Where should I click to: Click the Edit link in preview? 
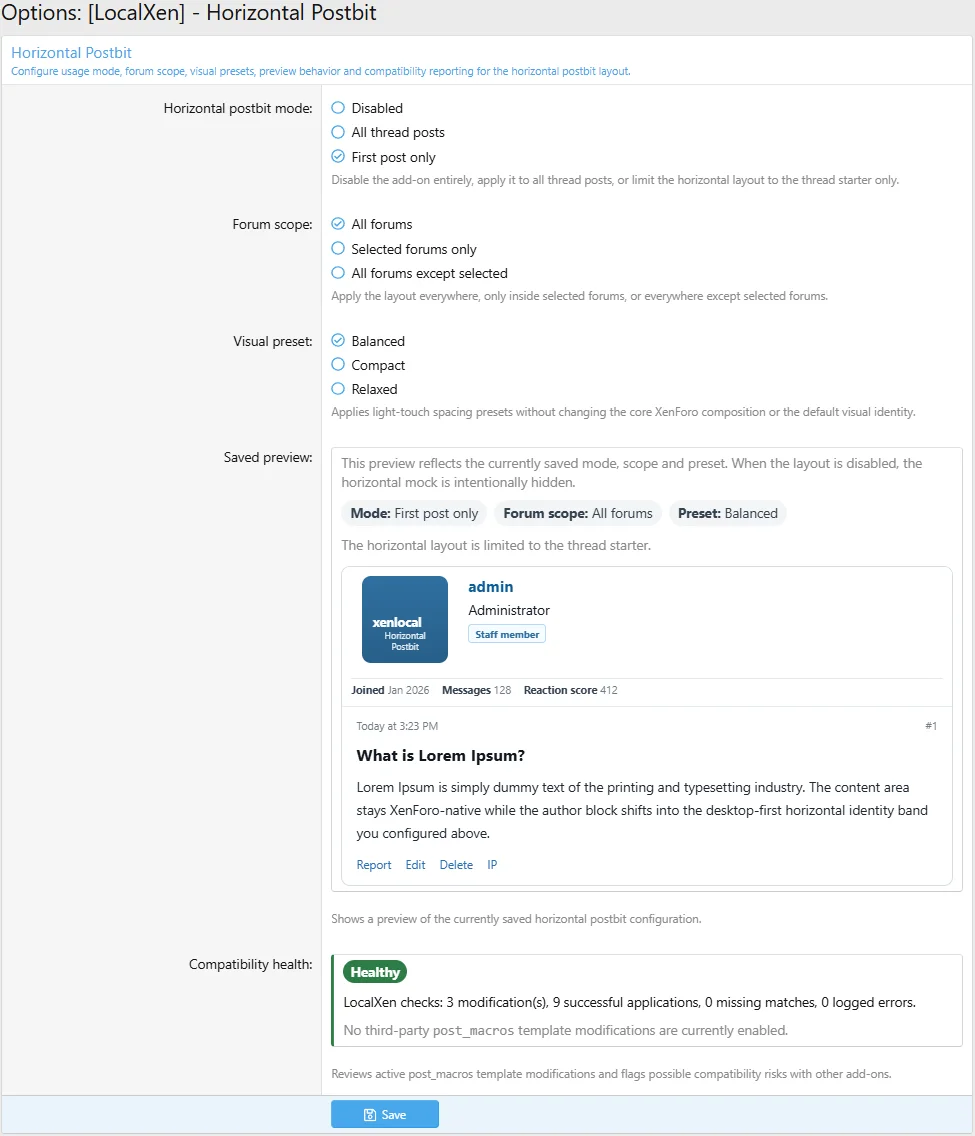click(x=415, y=865)
